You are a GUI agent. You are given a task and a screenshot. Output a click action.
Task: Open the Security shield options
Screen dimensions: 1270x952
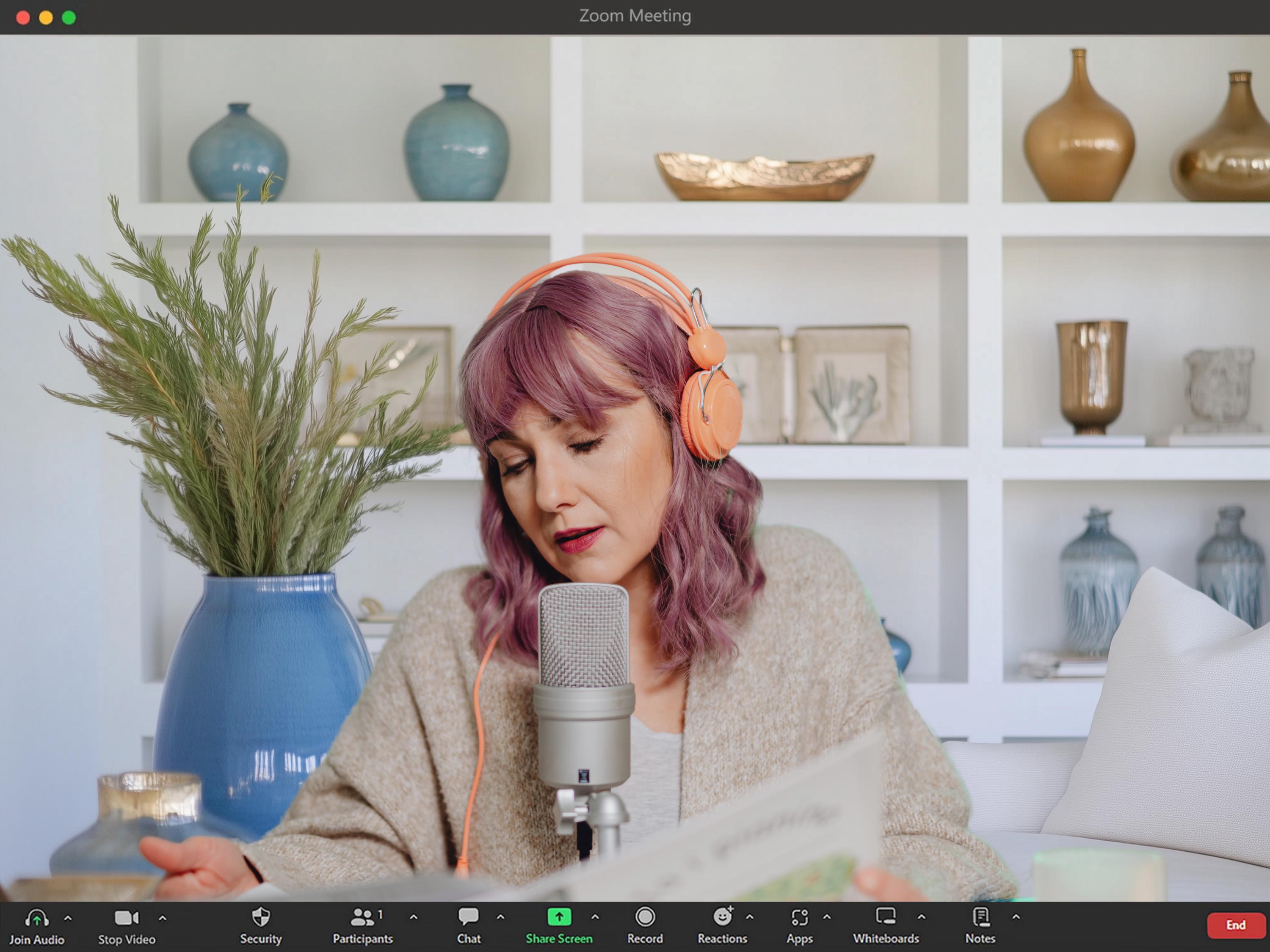click(x=261, y=927)
